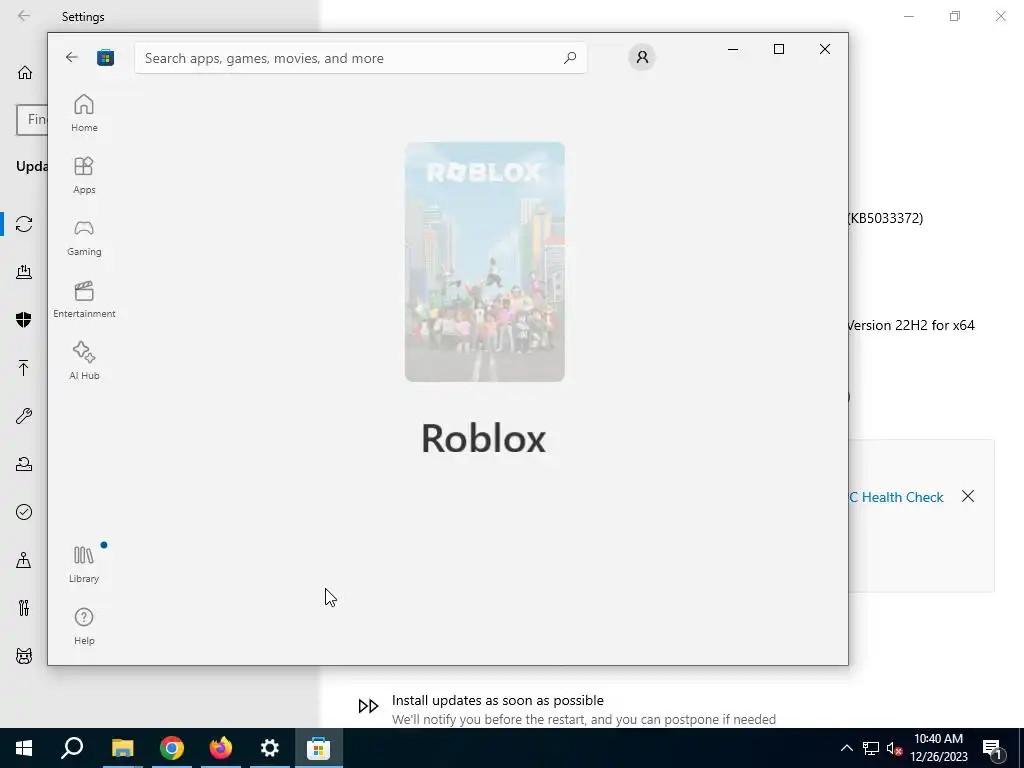Launch Firefox from the taskbar
1024x768 pixels.
point(221,748)
